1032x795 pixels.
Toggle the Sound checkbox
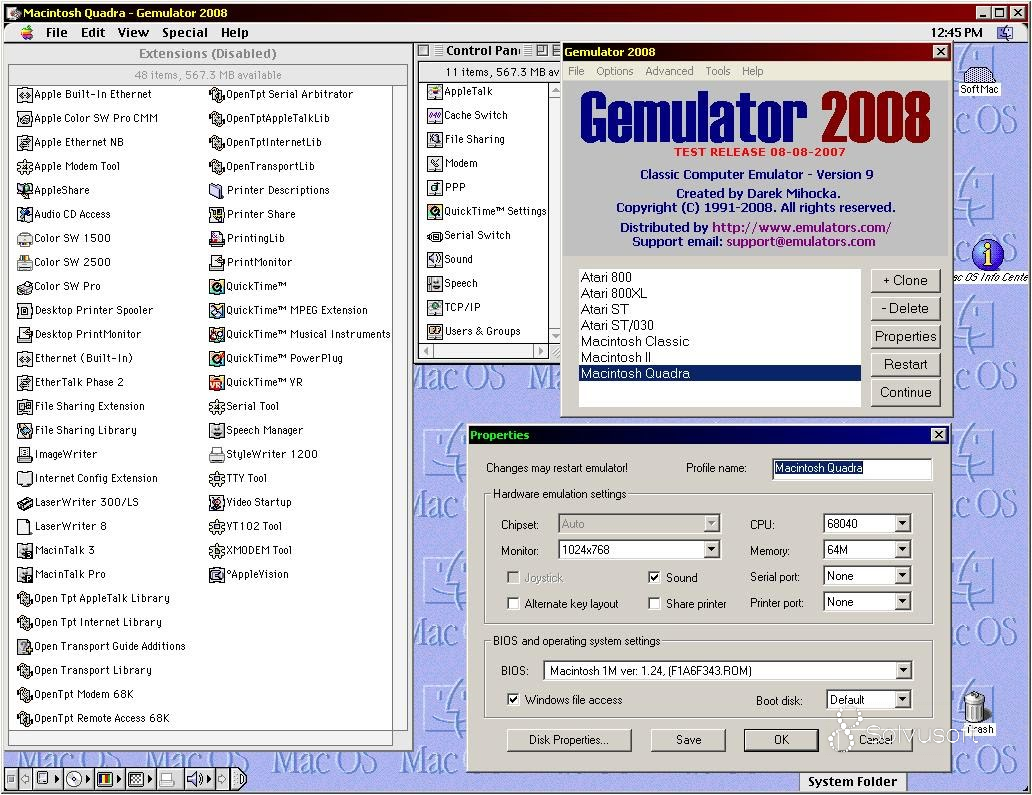coord(654,578)
